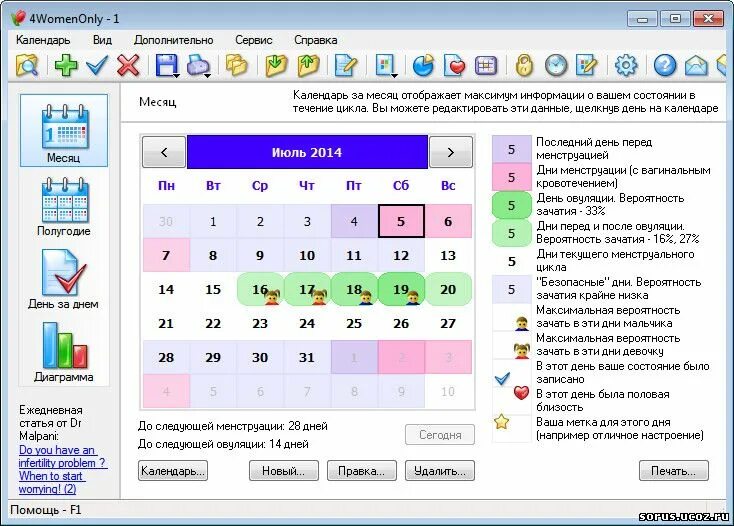The width and height of the screenshot is (734, 526).
Task: Click dark green ovulation day legend swatch
Action: tap(512, 205)
